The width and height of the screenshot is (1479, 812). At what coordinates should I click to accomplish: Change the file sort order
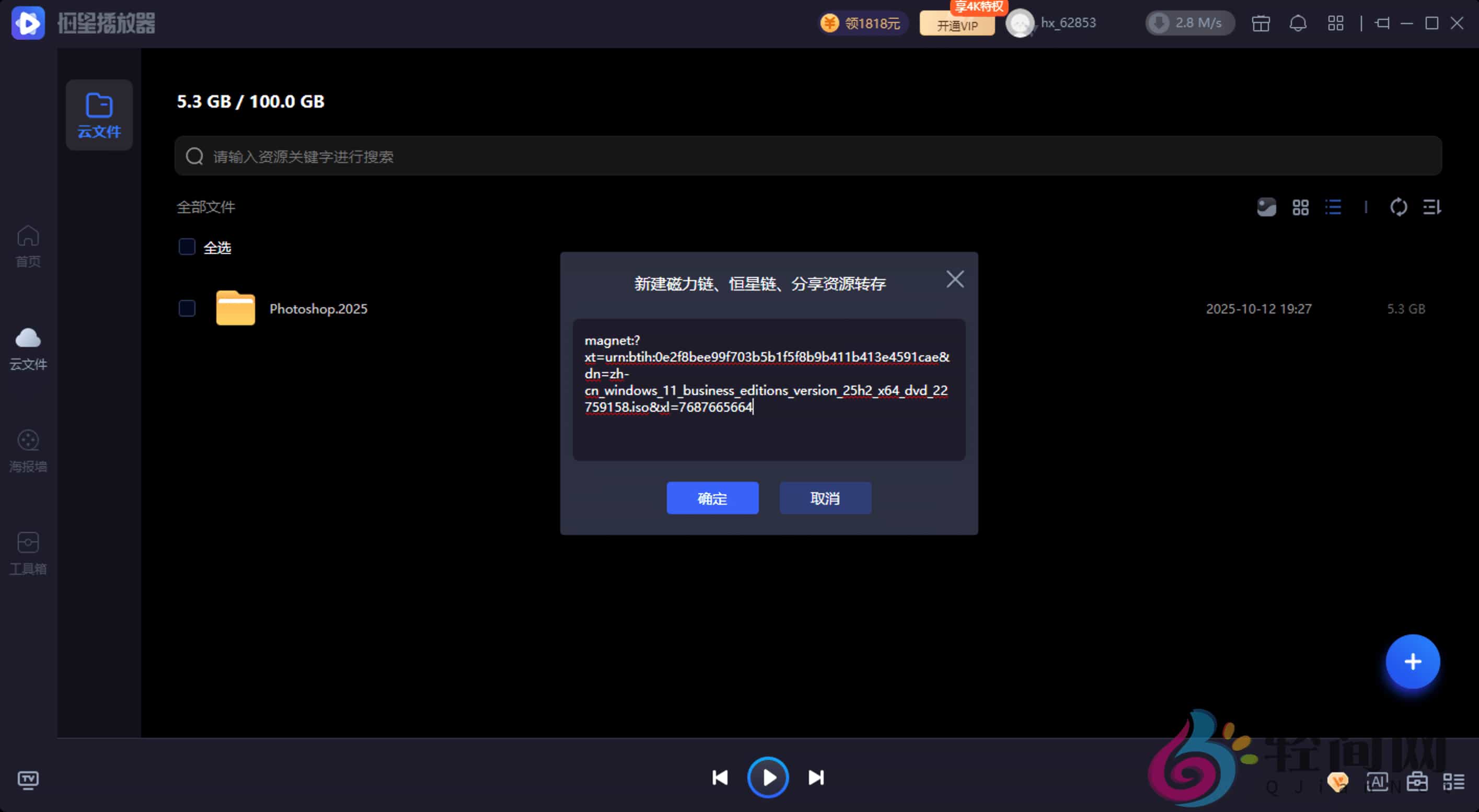coord(1431,207)
